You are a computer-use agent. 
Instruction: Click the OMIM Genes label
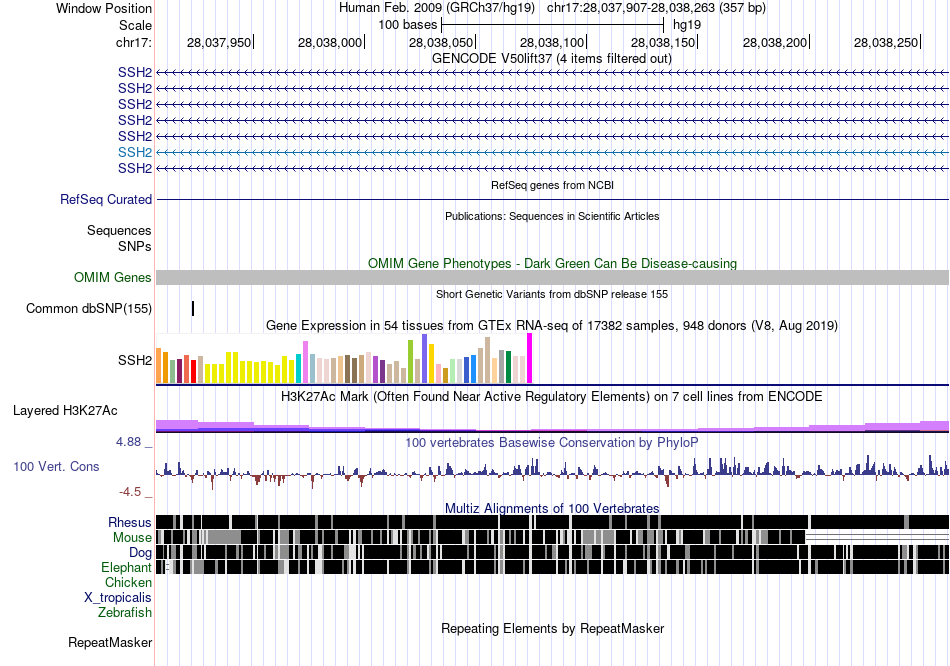pos(113,278)
